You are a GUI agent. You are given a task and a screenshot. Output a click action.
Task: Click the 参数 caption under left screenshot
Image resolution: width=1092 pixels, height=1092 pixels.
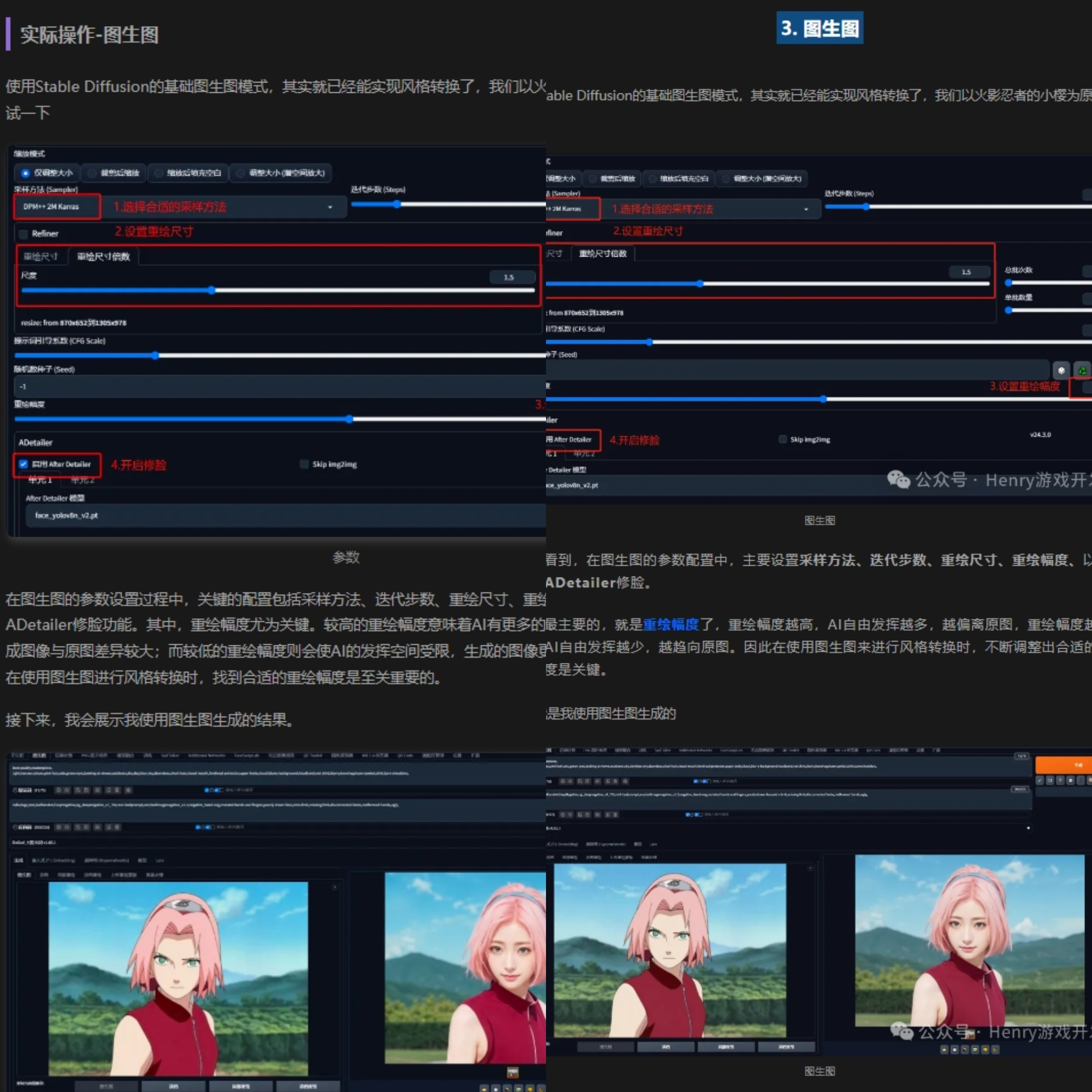click(x=346, y=557)
